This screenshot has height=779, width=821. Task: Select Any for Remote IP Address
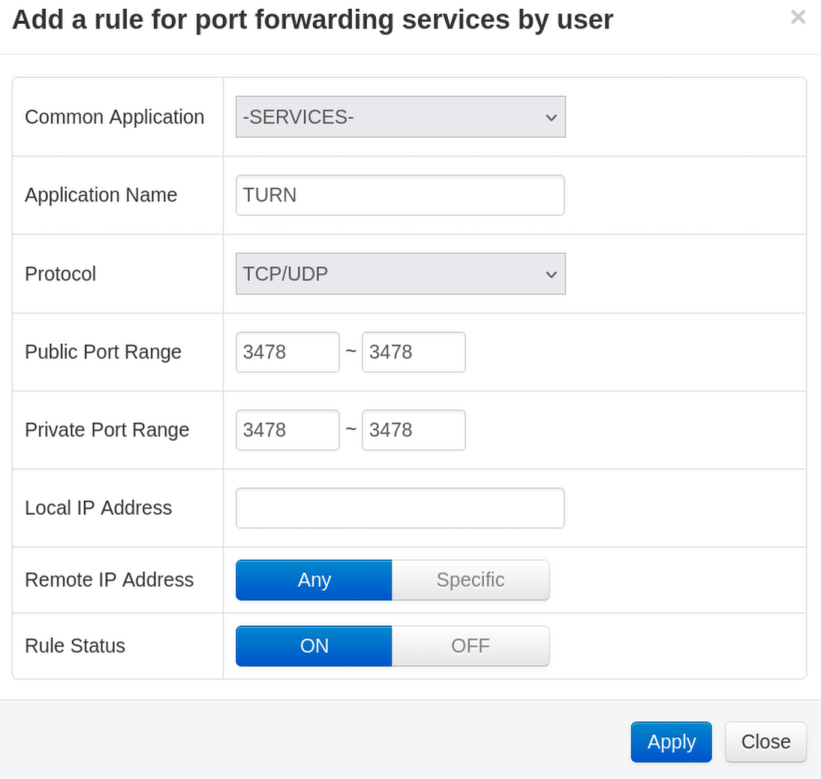[314, 580]
